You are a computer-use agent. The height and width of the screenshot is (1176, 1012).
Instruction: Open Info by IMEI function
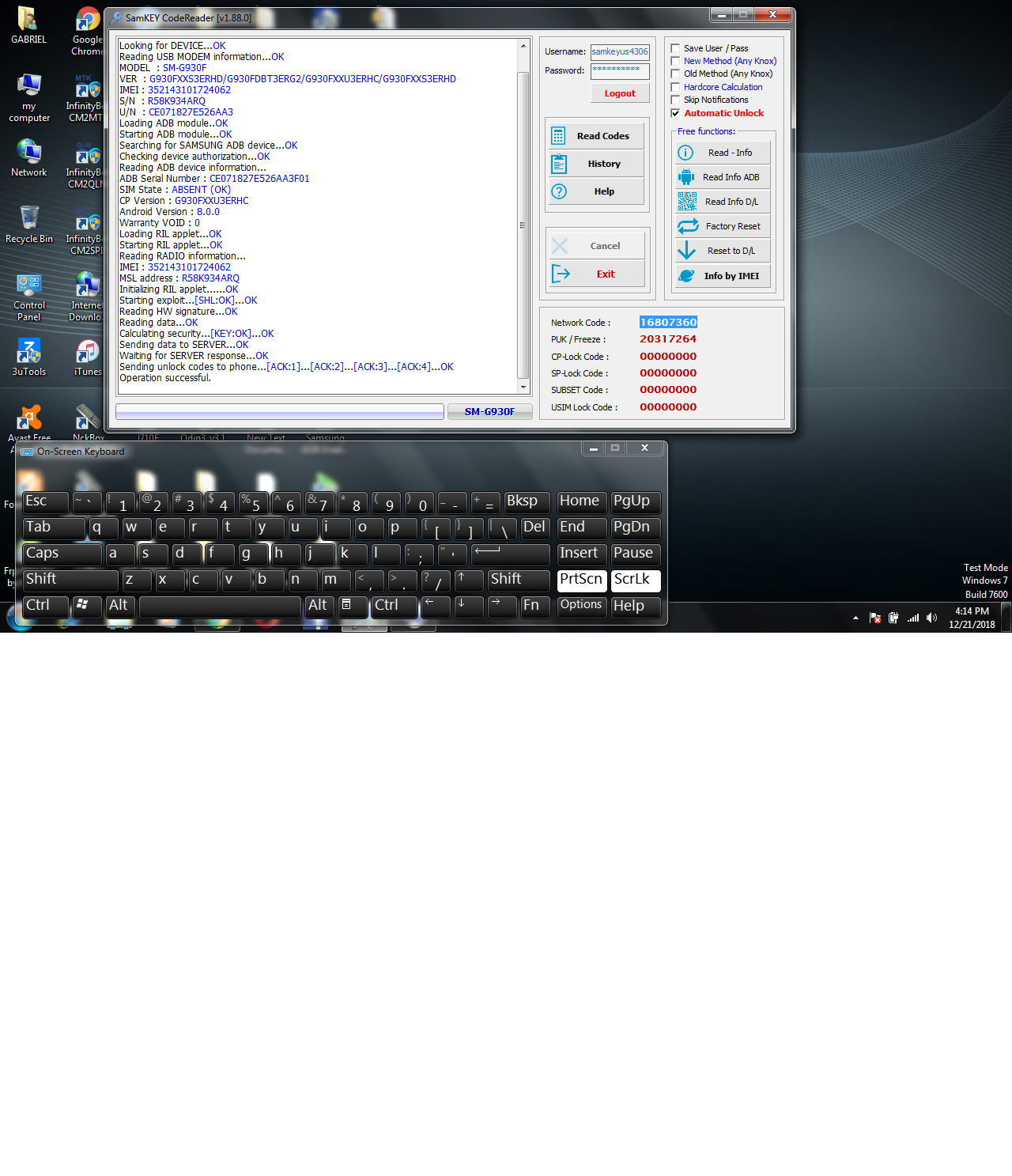click(723, 276)
